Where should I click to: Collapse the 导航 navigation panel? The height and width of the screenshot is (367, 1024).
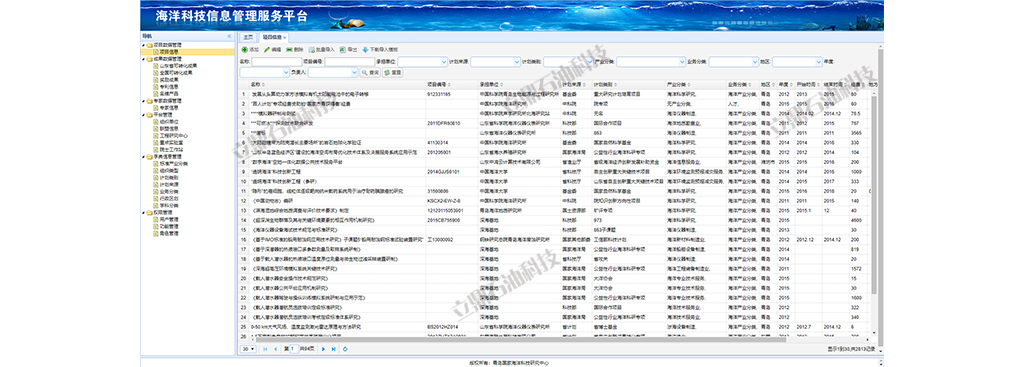(x=229, y=36)
